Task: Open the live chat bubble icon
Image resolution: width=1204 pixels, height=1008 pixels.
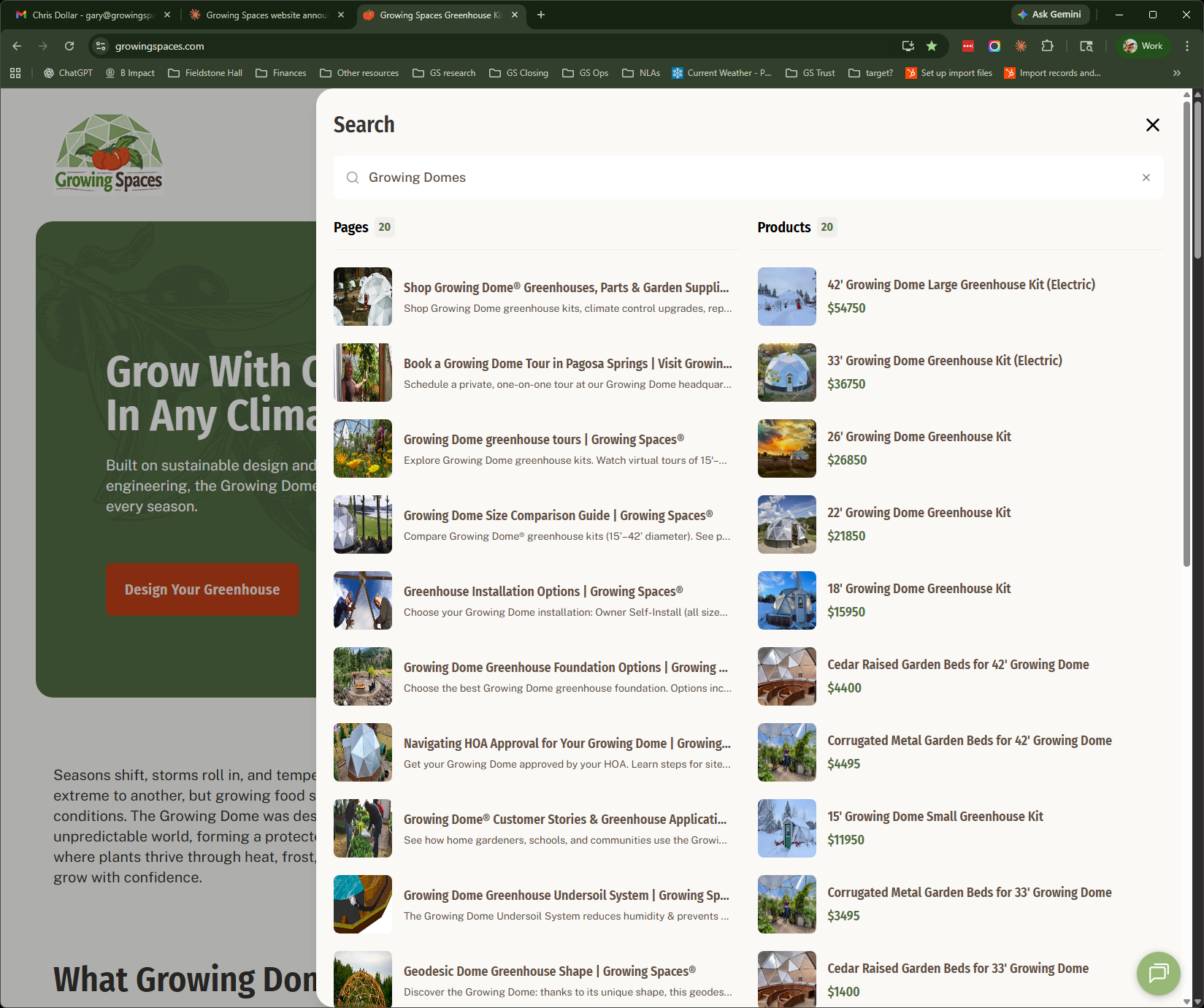Action: pyautogui.click(x=1158, y=973)
